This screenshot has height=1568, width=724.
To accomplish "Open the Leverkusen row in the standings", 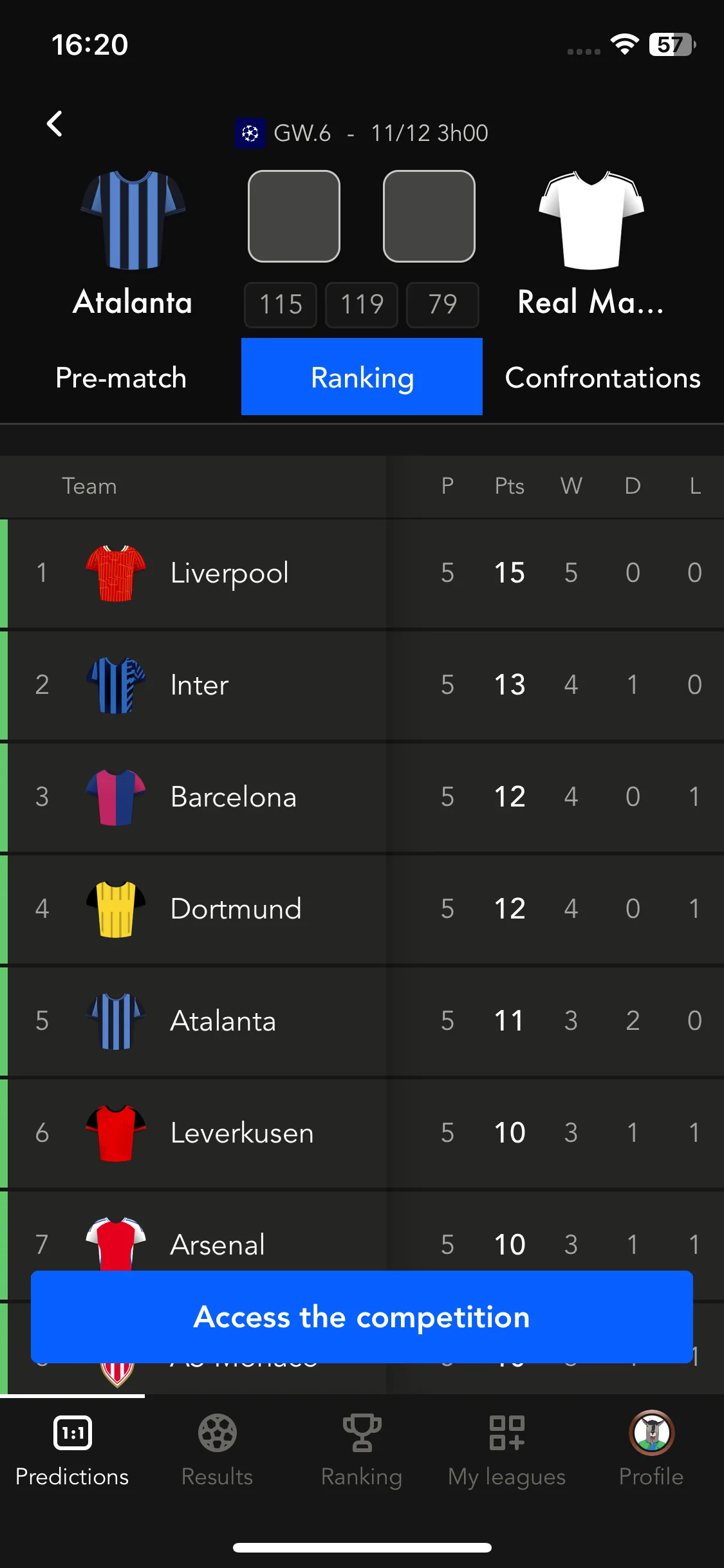I will pyautogui.click(x=362, y=1133).
